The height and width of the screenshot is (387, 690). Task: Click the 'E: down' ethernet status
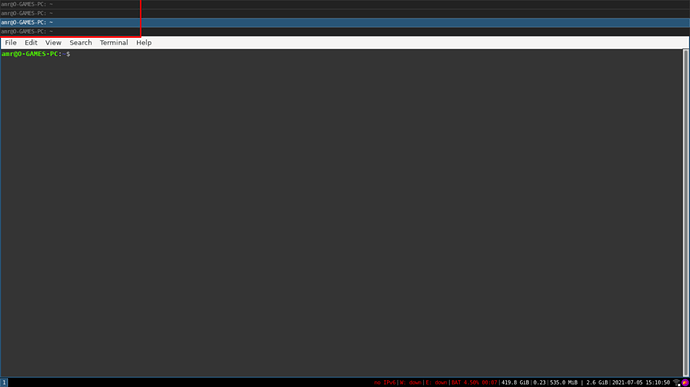(436, 383)
